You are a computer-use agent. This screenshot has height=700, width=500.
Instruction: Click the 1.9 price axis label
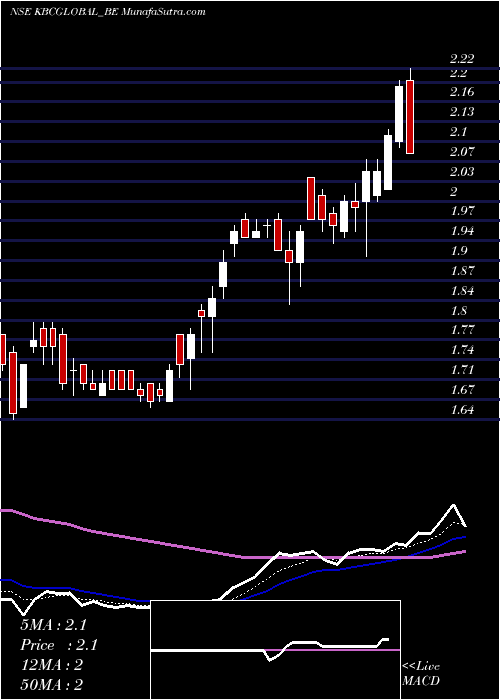pos(458,250)
